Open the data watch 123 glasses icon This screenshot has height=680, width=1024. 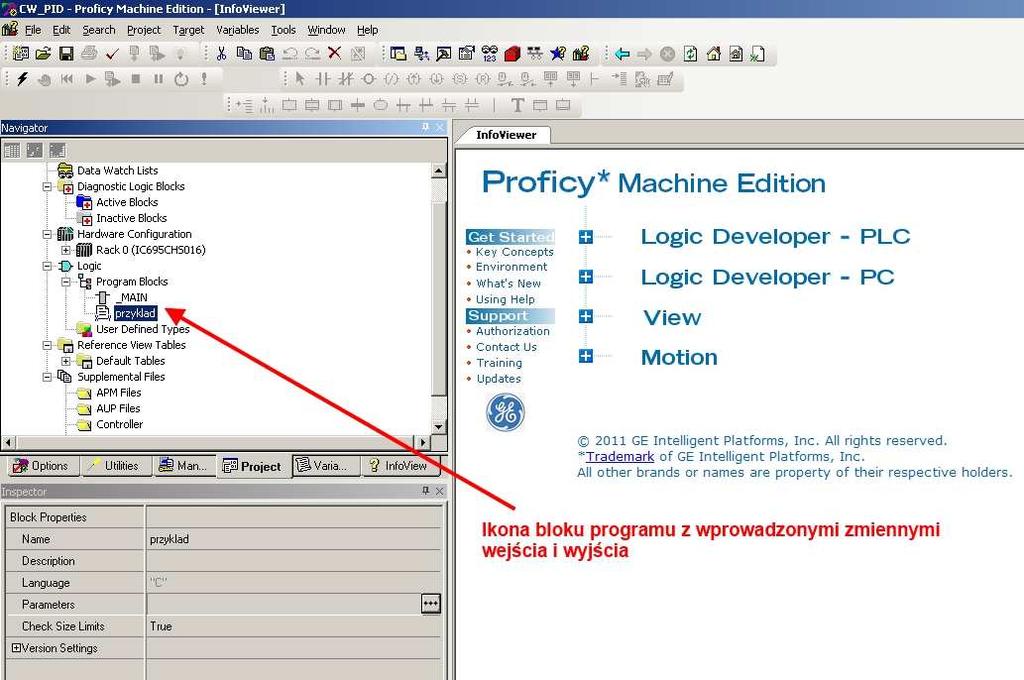(x=489, y=54)
